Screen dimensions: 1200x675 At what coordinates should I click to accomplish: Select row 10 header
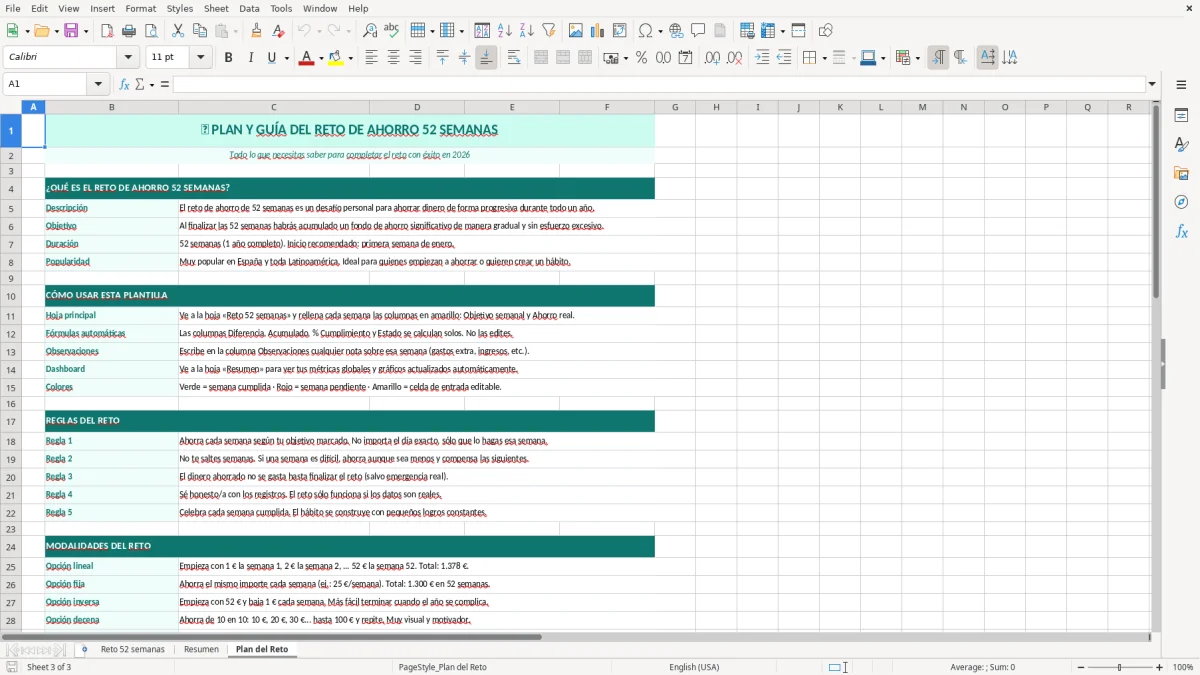click(x=11, y=296)
